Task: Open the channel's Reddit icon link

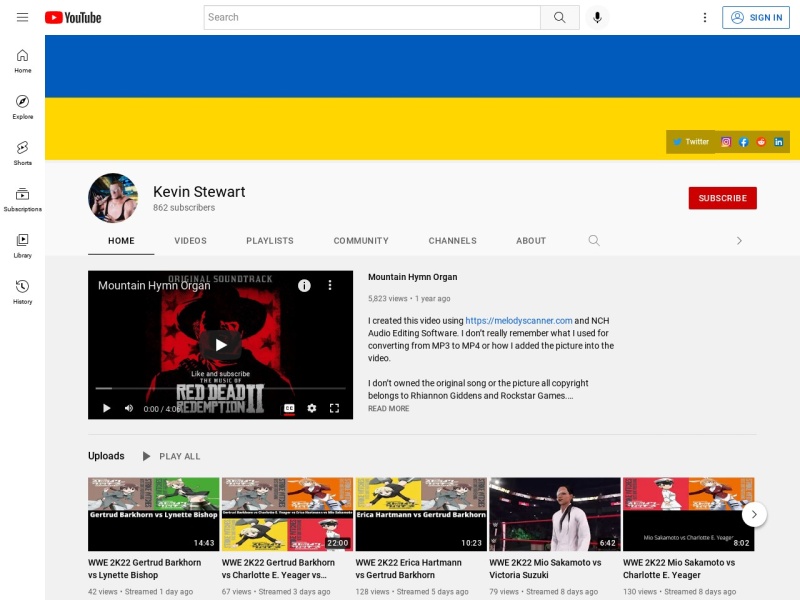Action: tap(761, 142)
